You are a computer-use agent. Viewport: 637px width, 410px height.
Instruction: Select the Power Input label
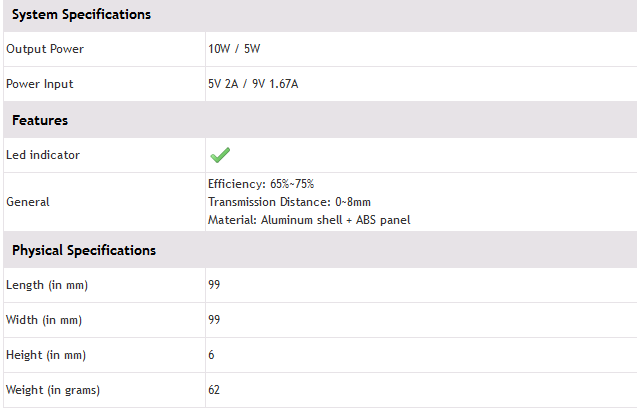40,84
